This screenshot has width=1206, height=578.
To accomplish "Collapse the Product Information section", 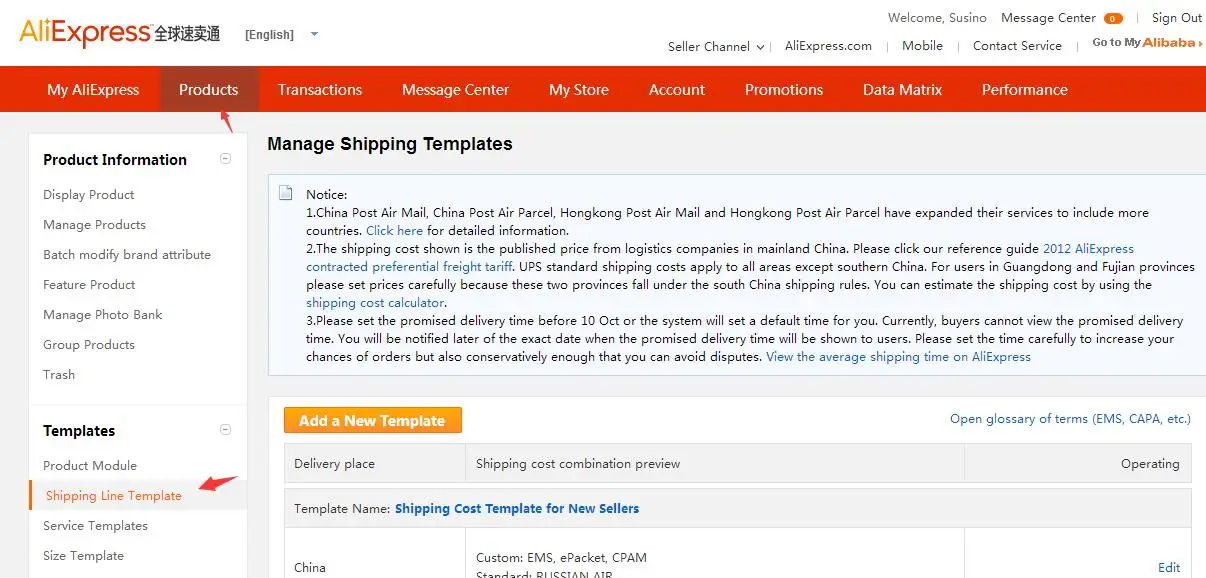I will coord(225,159).
